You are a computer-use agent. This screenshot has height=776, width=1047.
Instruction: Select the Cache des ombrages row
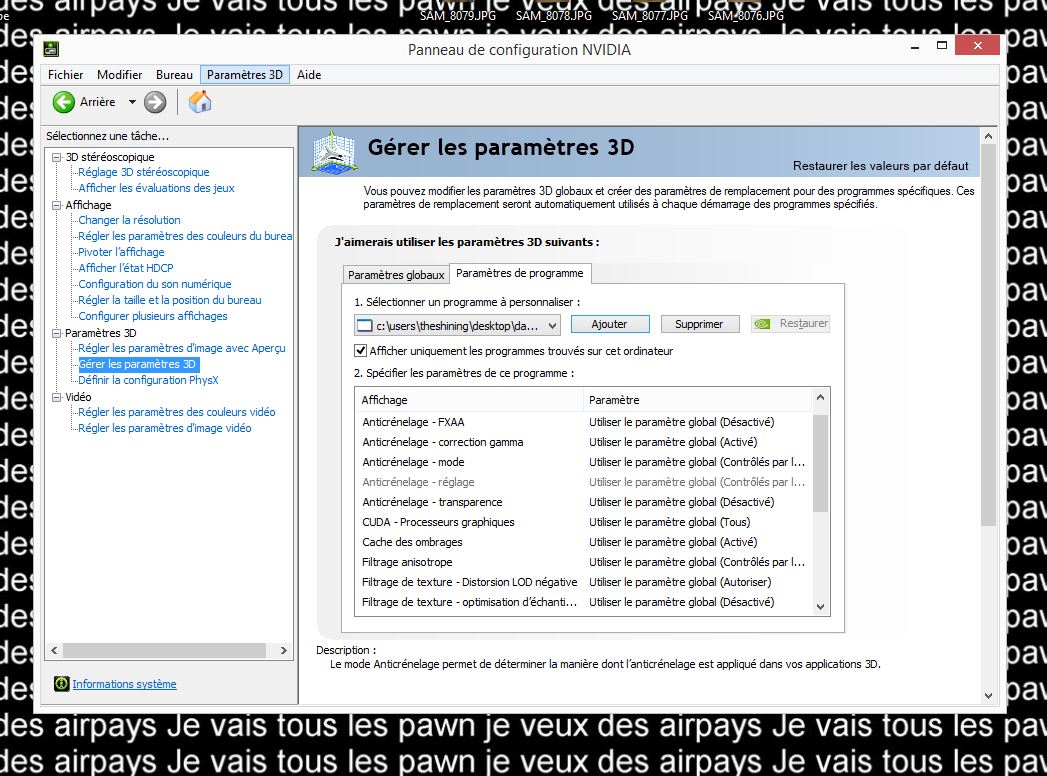pyautogui.click(x=584, y=542)
